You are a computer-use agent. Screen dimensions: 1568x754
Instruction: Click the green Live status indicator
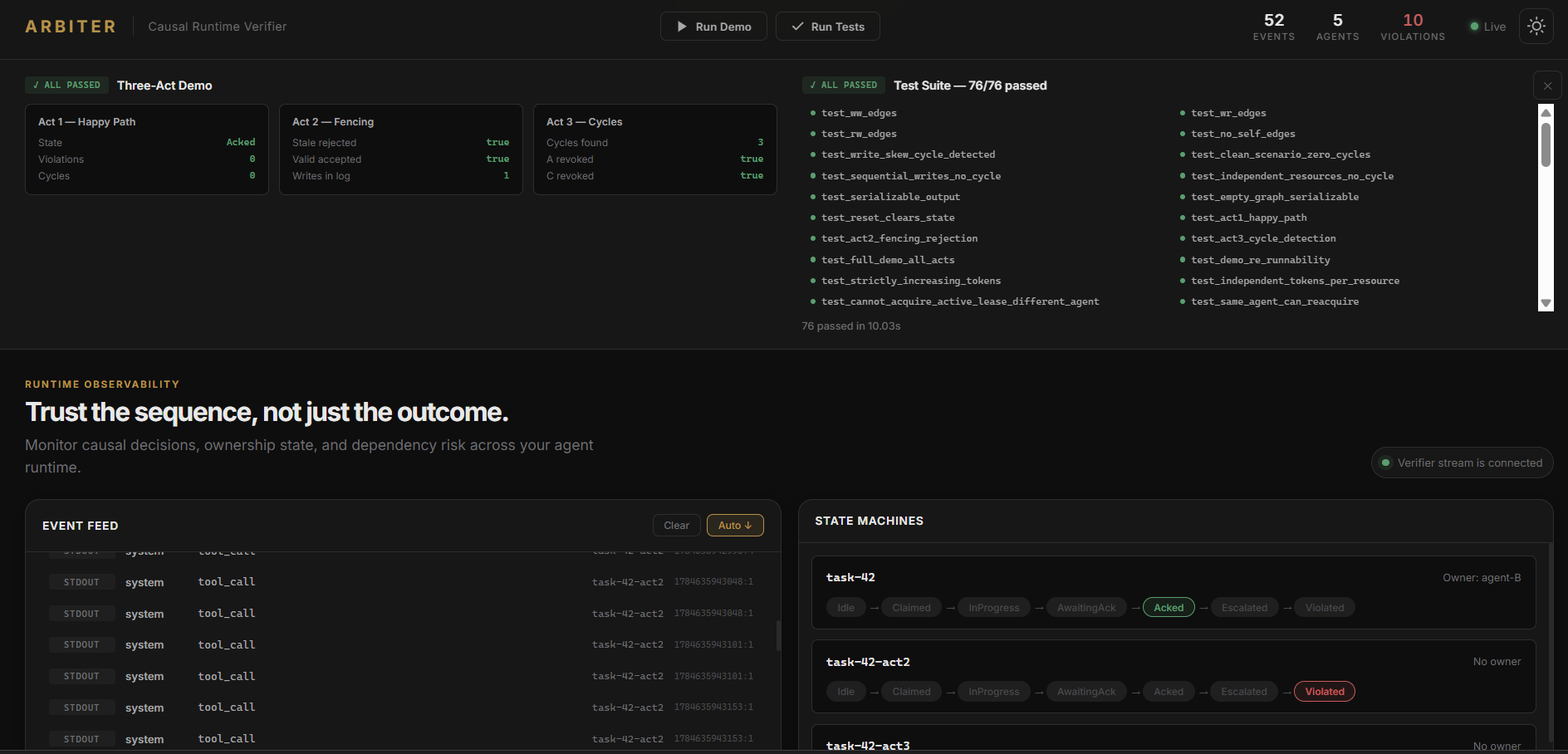coord(1487,27)
